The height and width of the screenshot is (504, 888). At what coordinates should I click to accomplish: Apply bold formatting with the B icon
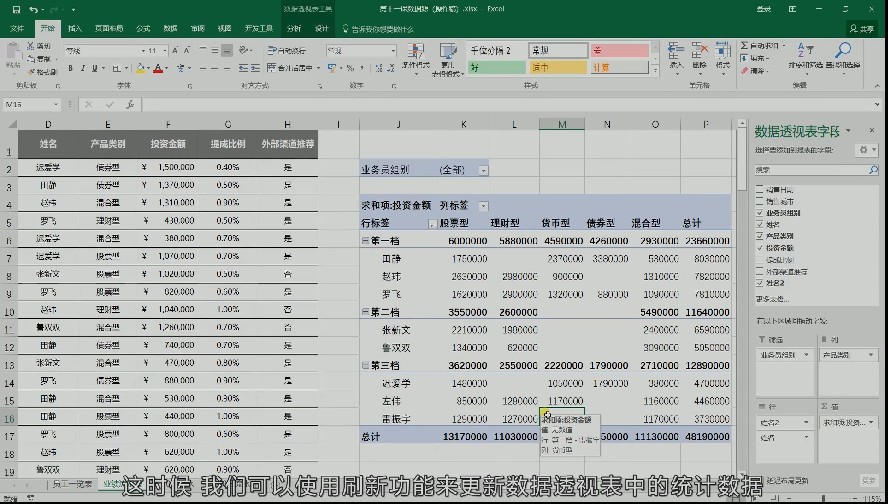point(70,69)
